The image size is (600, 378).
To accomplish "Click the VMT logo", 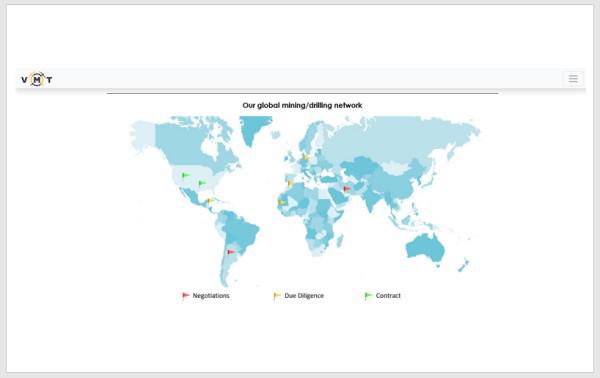I will [37, 79].
